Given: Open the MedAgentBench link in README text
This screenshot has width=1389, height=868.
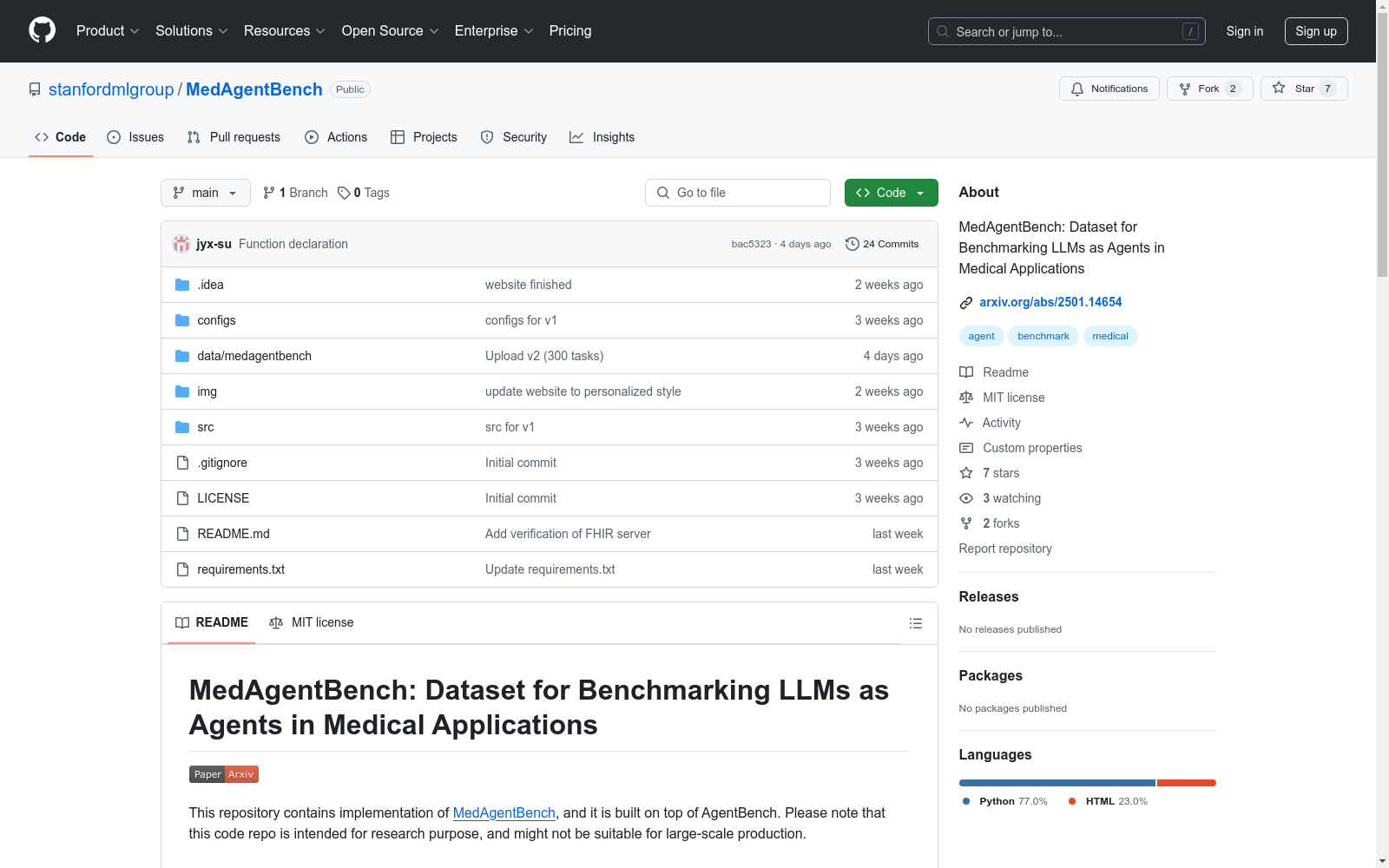Looking at the screenshot, I should [504, 812].
